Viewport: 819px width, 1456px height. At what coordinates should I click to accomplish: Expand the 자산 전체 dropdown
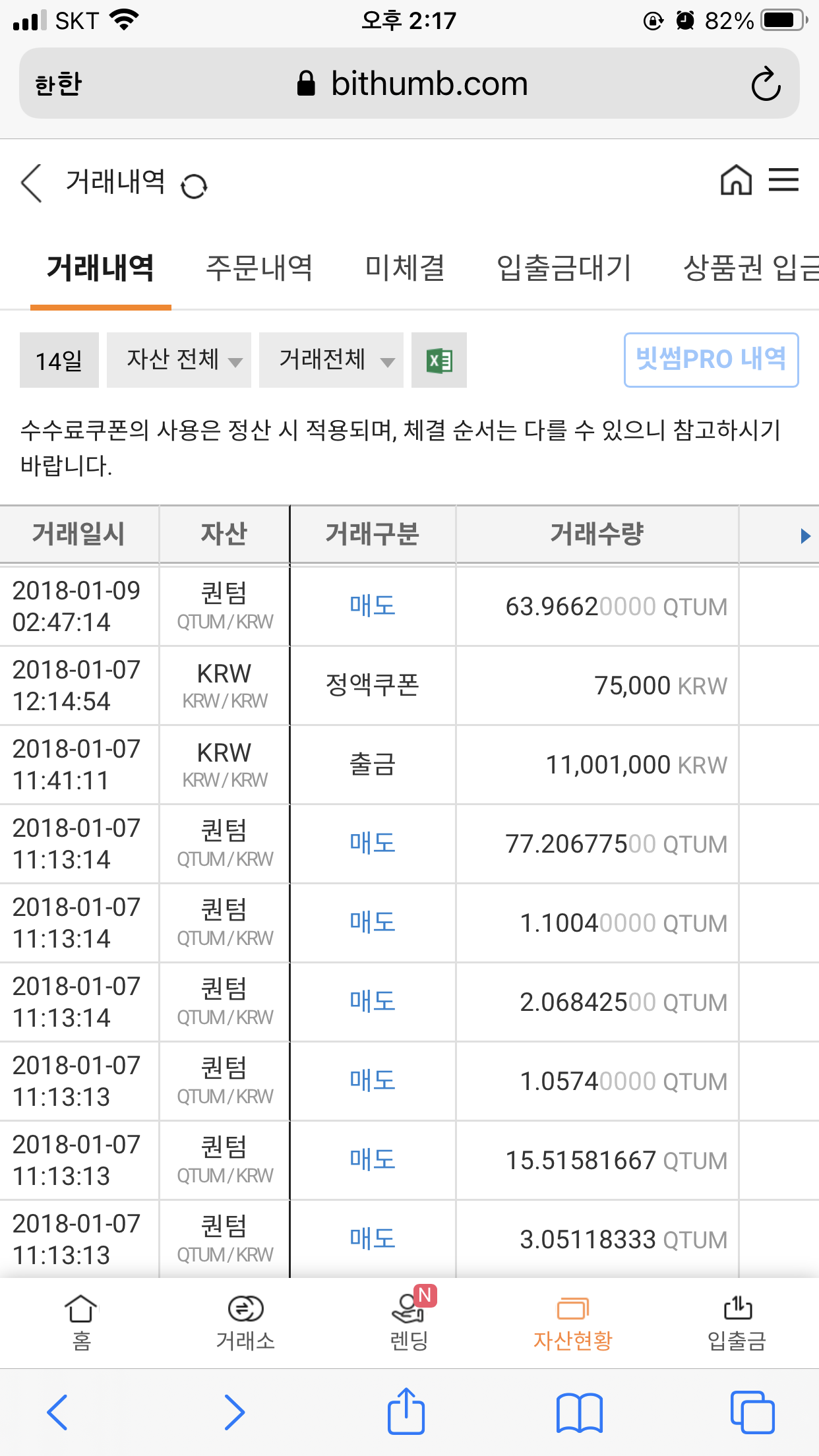(179, 360)
